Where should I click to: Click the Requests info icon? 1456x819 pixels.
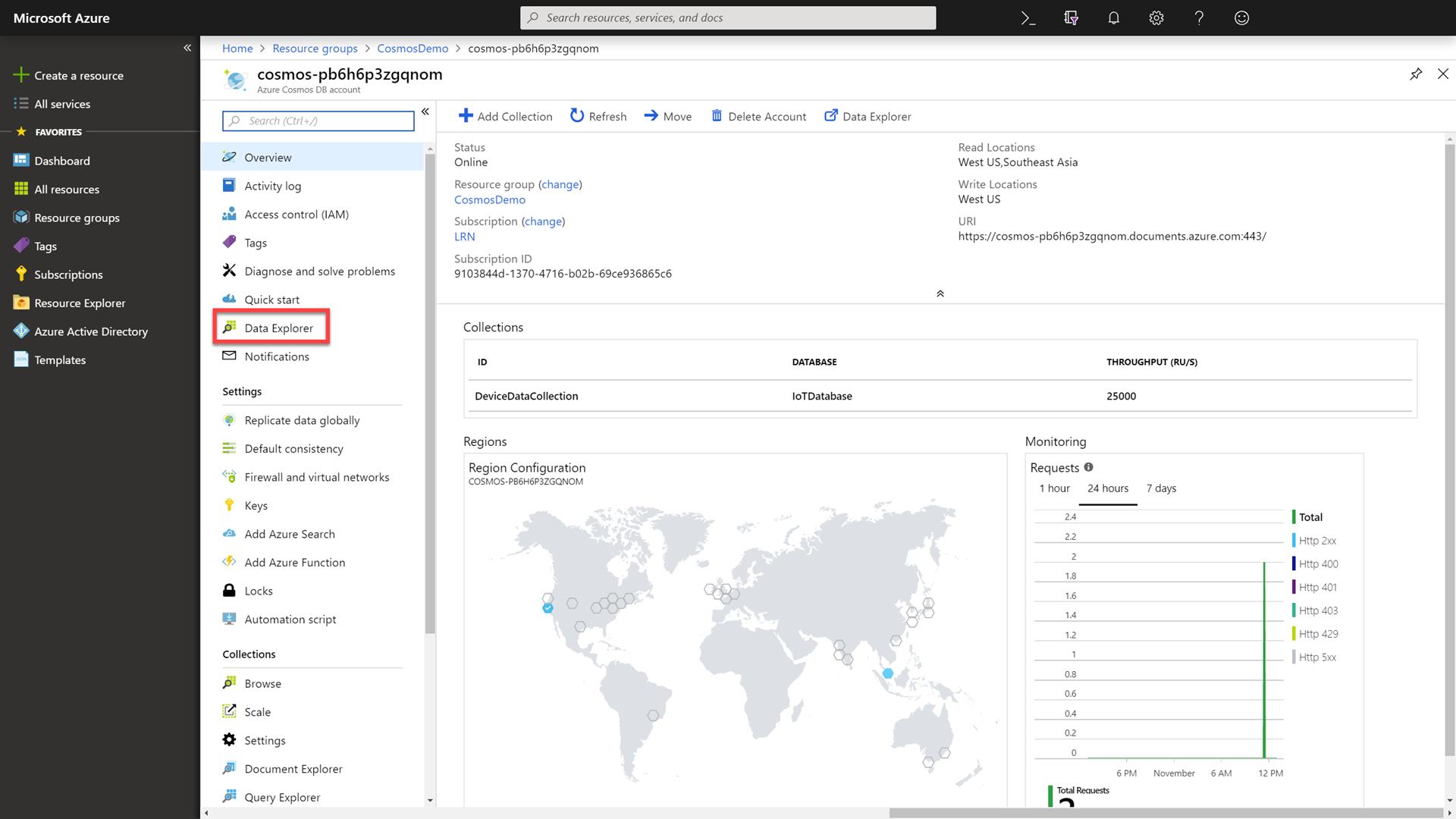(x=1088, y=467)
